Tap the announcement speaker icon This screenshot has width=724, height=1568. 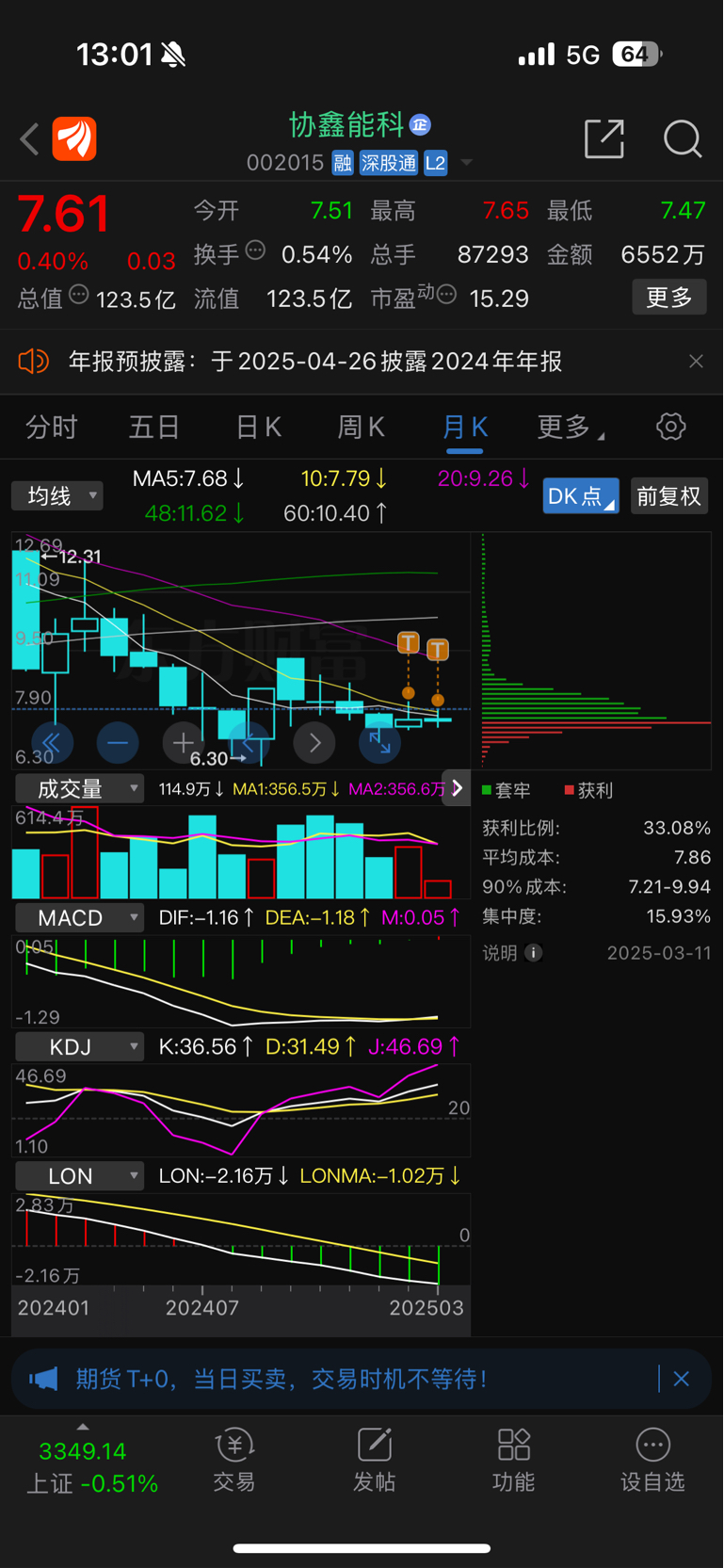[x=33, y=362]
